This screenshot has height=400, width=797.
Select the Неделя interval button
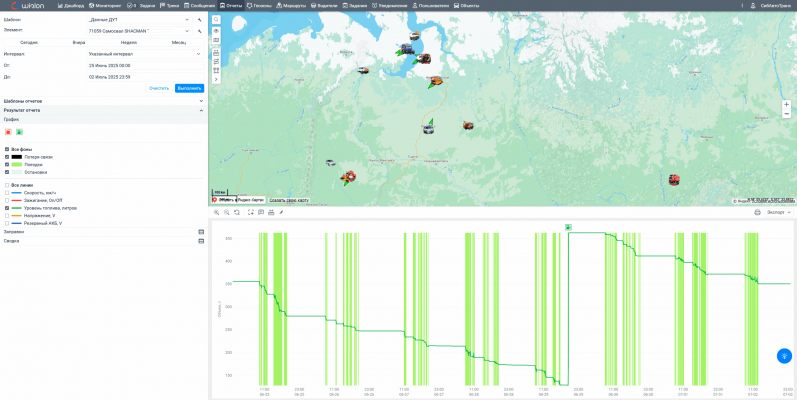coord(129,43)
